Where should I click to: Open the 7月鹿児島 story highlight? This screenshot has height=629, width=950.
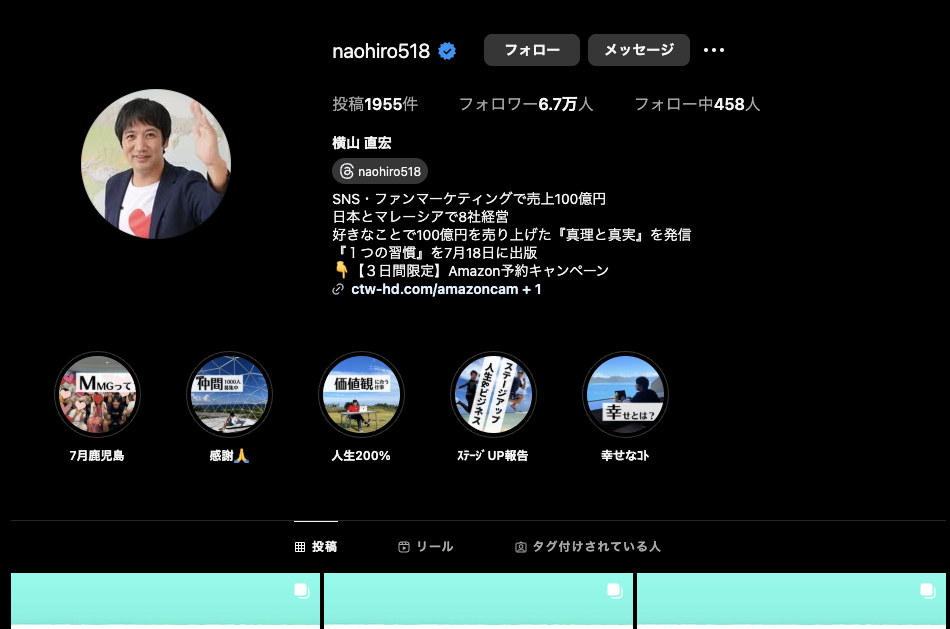click(x=97, y=394)
